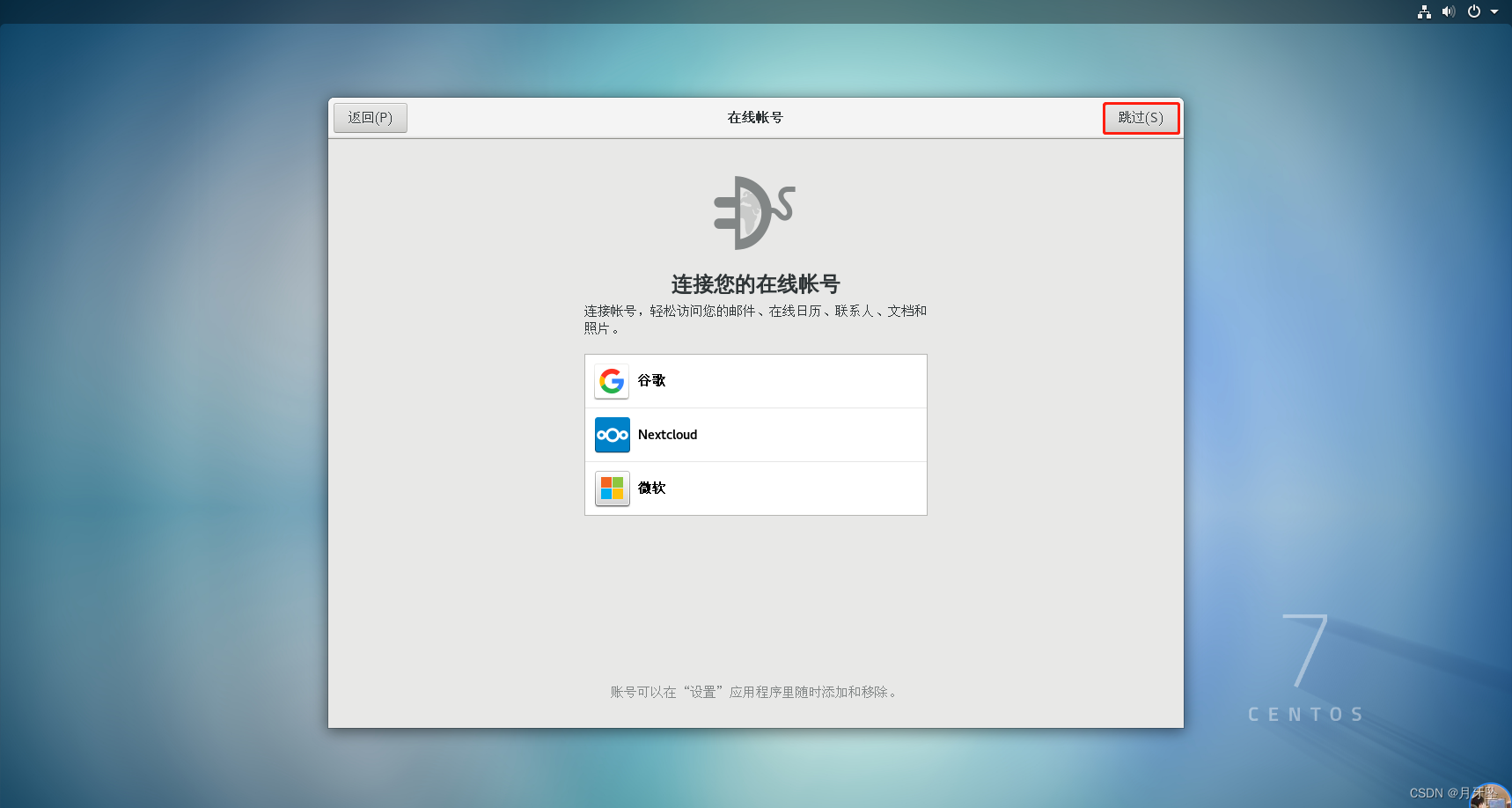Select the 谷歌 account label
The image size is (1512, 808).
(651, 381)
